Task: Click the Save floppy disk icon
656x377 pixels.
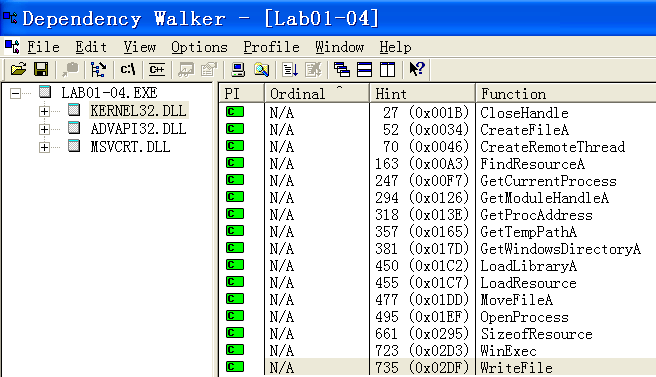Action: (41, 69)
